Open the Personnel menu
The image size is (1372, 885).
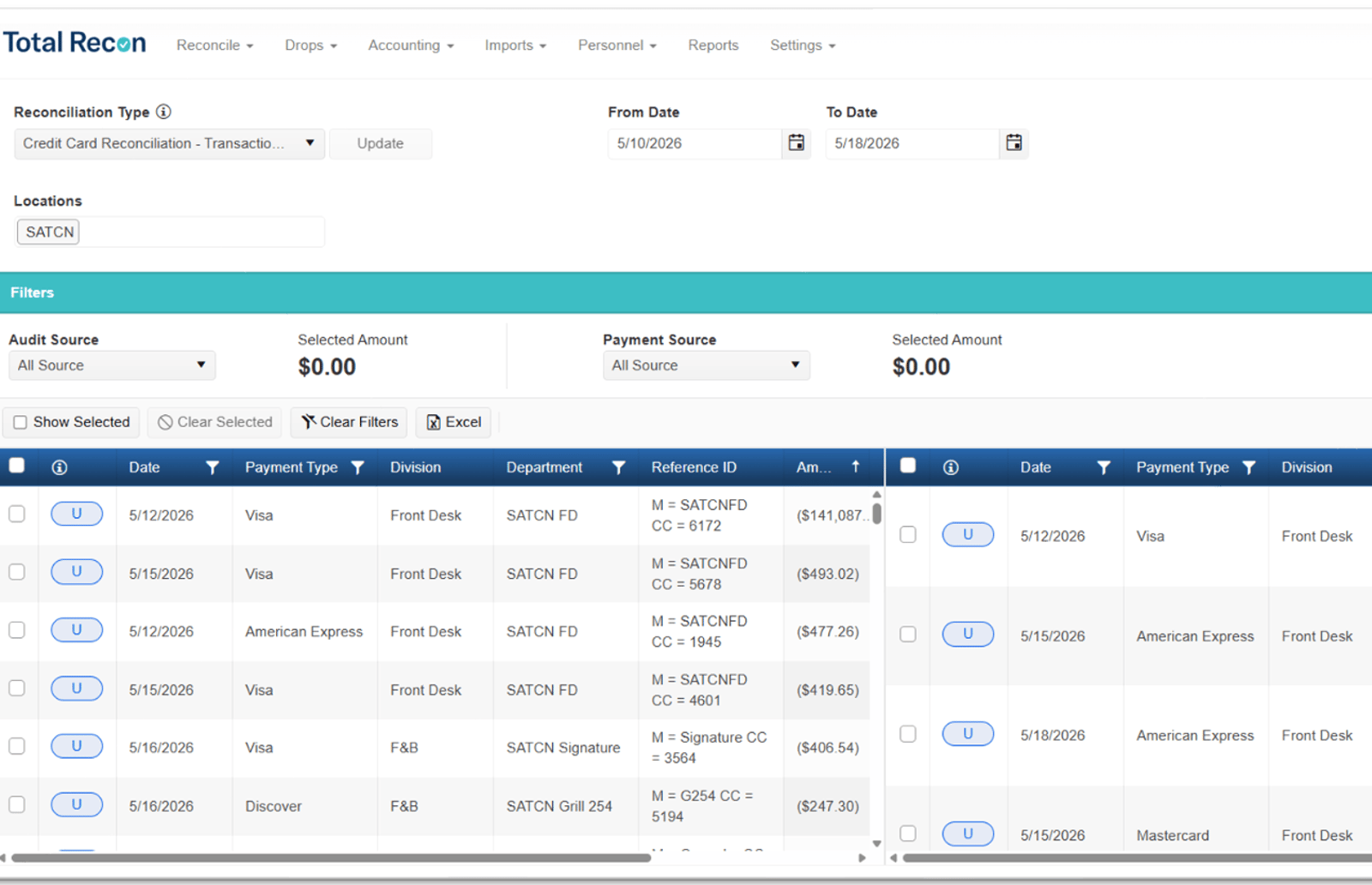pyautogui.click(x=617, y=45)
